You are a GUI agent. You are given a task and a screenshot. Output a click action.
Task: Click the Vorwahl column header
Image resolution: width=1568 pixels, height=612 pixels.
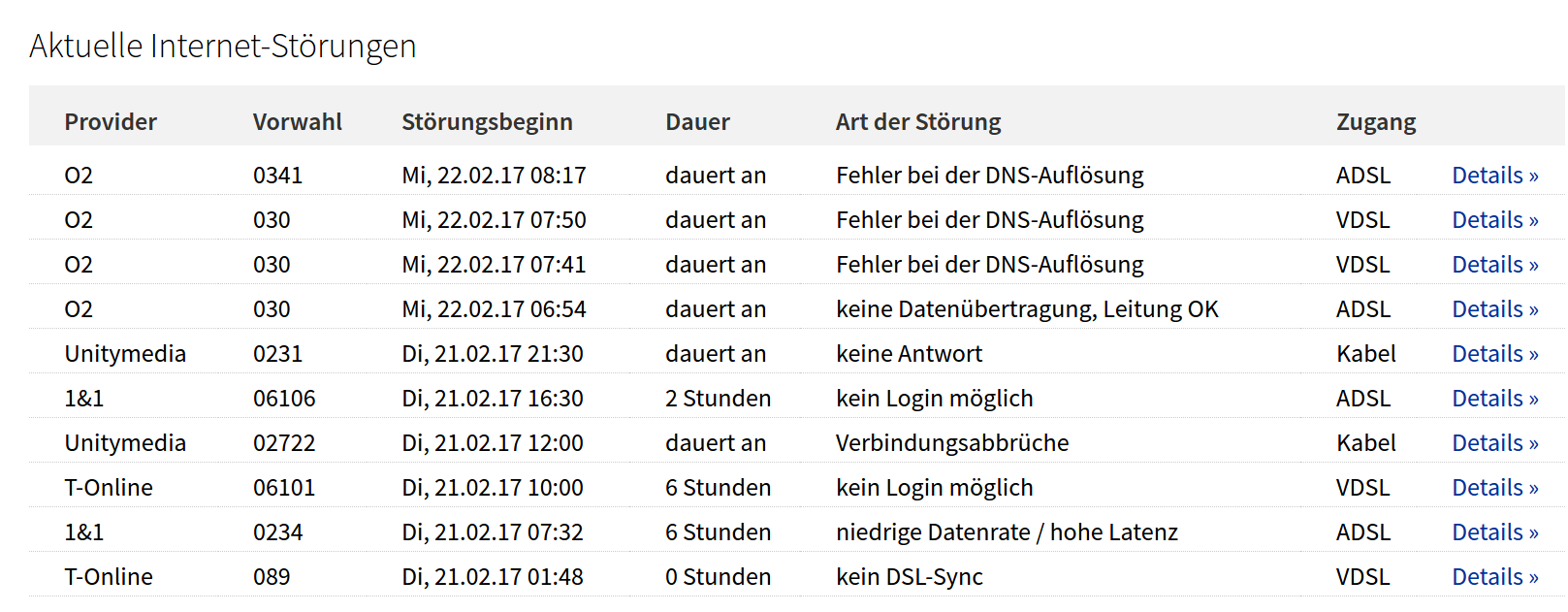(x=297, y=122)
